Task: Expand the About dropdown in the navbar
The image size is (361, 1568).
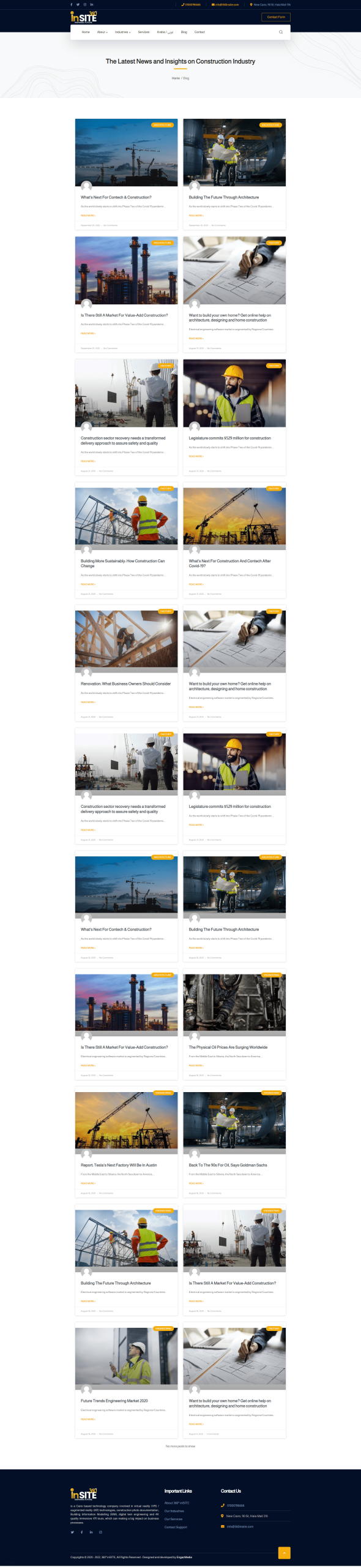Action: tap(102, 32)
